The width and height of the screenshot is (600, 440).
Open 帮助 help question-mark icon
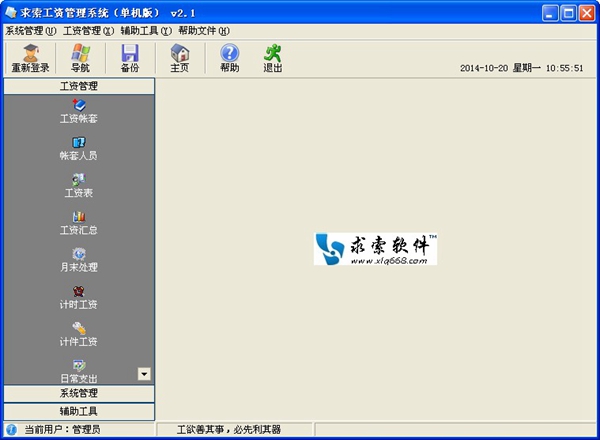(229, 57)
